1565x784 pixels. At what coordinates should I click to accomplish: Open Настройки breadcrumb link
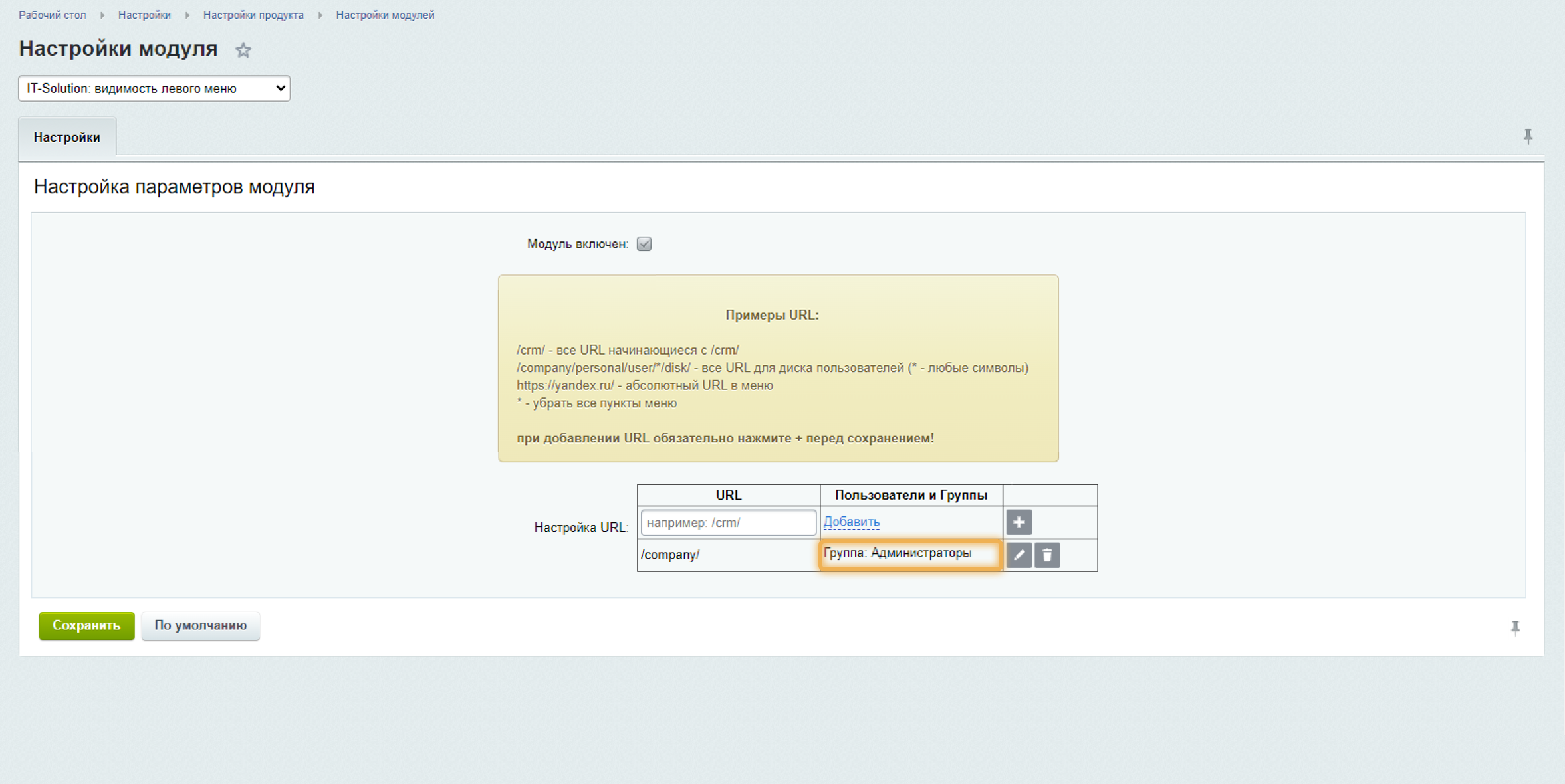[144, 15]
